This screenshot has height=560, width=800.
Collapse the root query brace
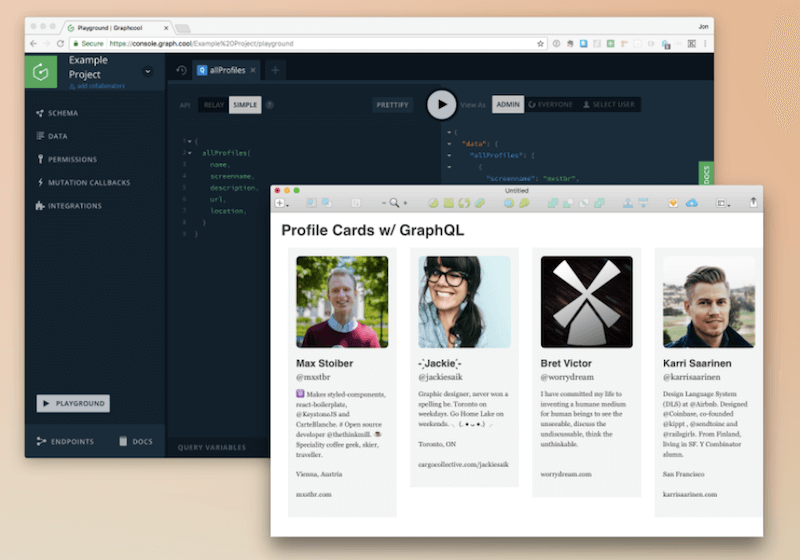(190, 141)
